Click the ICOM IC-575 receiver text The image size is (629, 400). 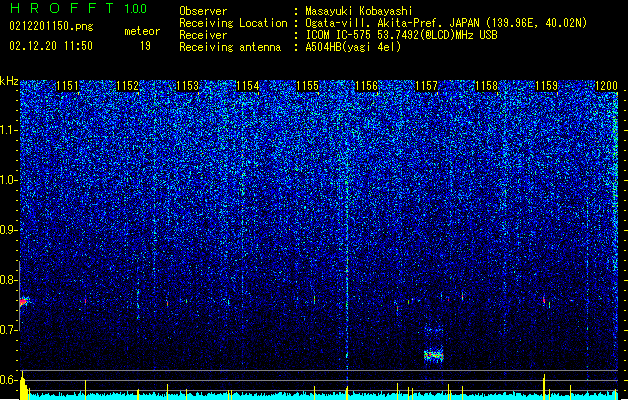coord(401,35)
